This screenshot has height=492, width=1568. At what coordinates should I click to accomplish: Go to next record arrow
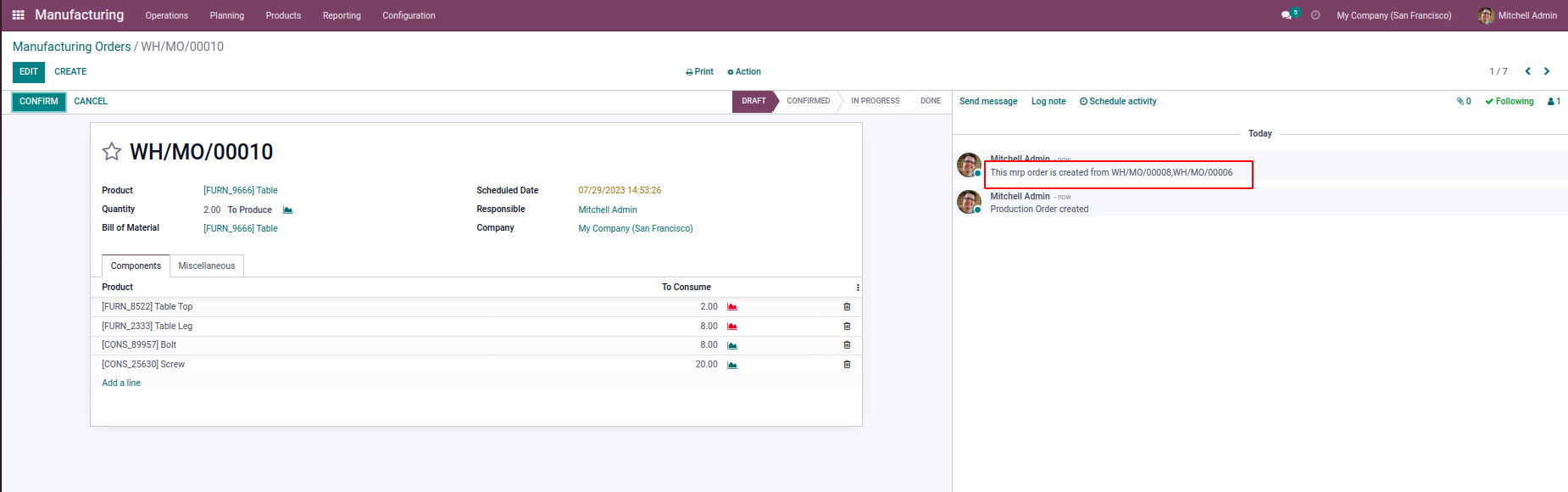(x=1547, y=71)
